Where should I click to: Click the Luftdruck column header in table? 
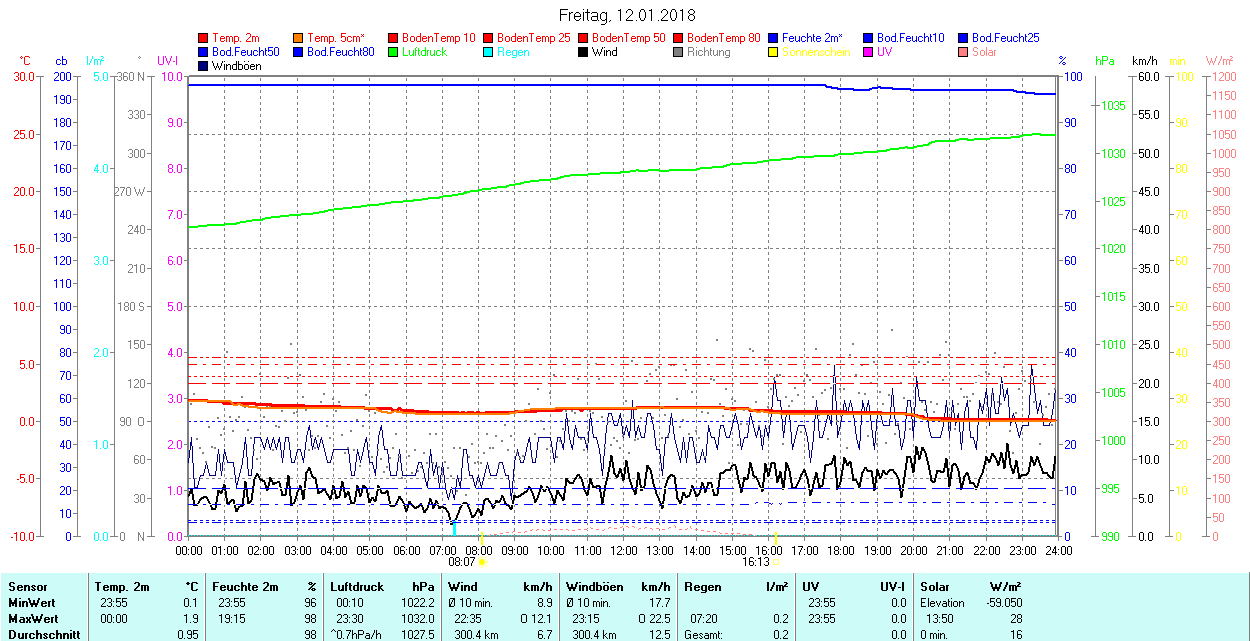click(356, 587)
